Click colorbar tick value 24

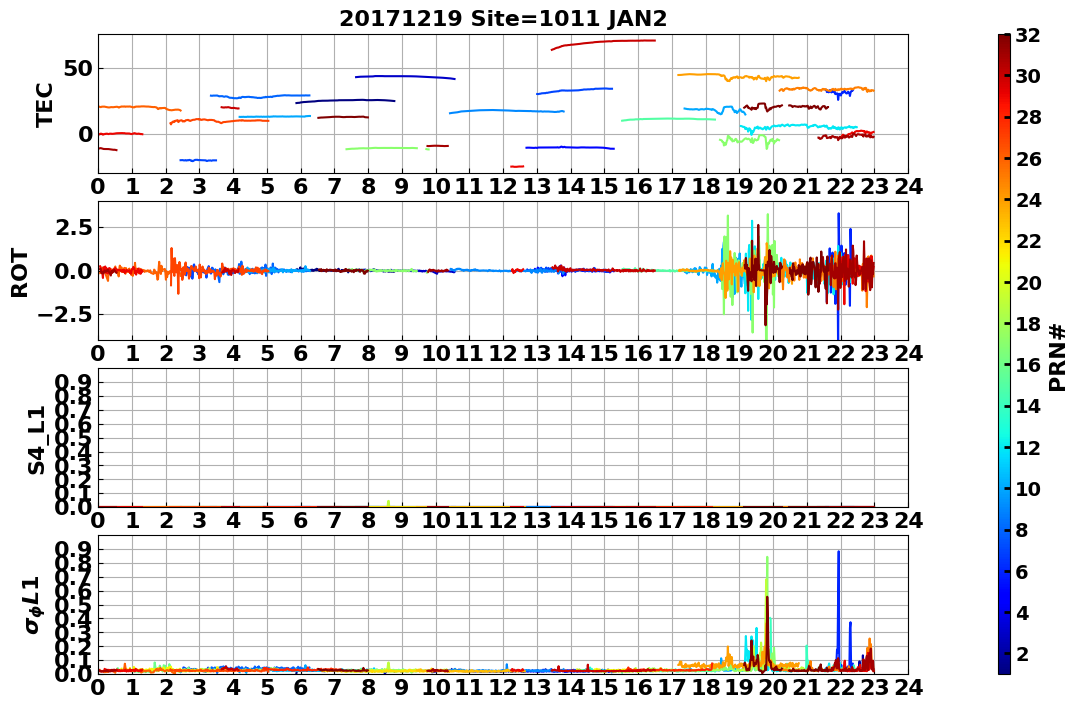(x=1028, y=200)
